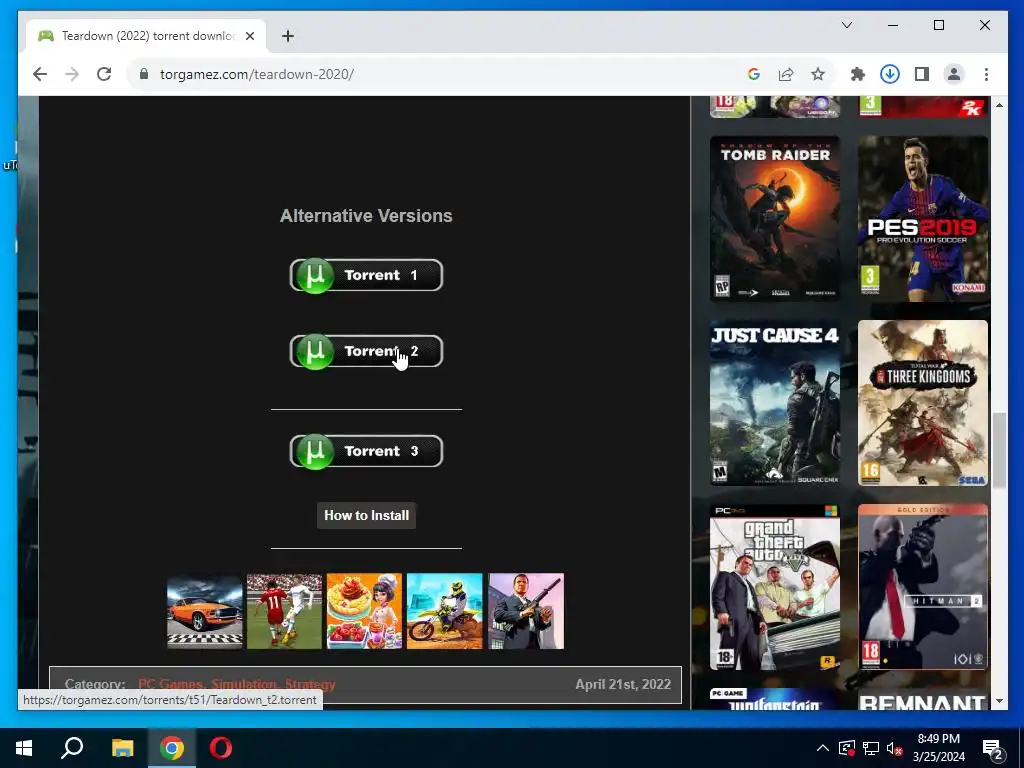This screenshot has width=1024, height=768.
Task: Click the Google icon in address bar
Action: point(754,74)
